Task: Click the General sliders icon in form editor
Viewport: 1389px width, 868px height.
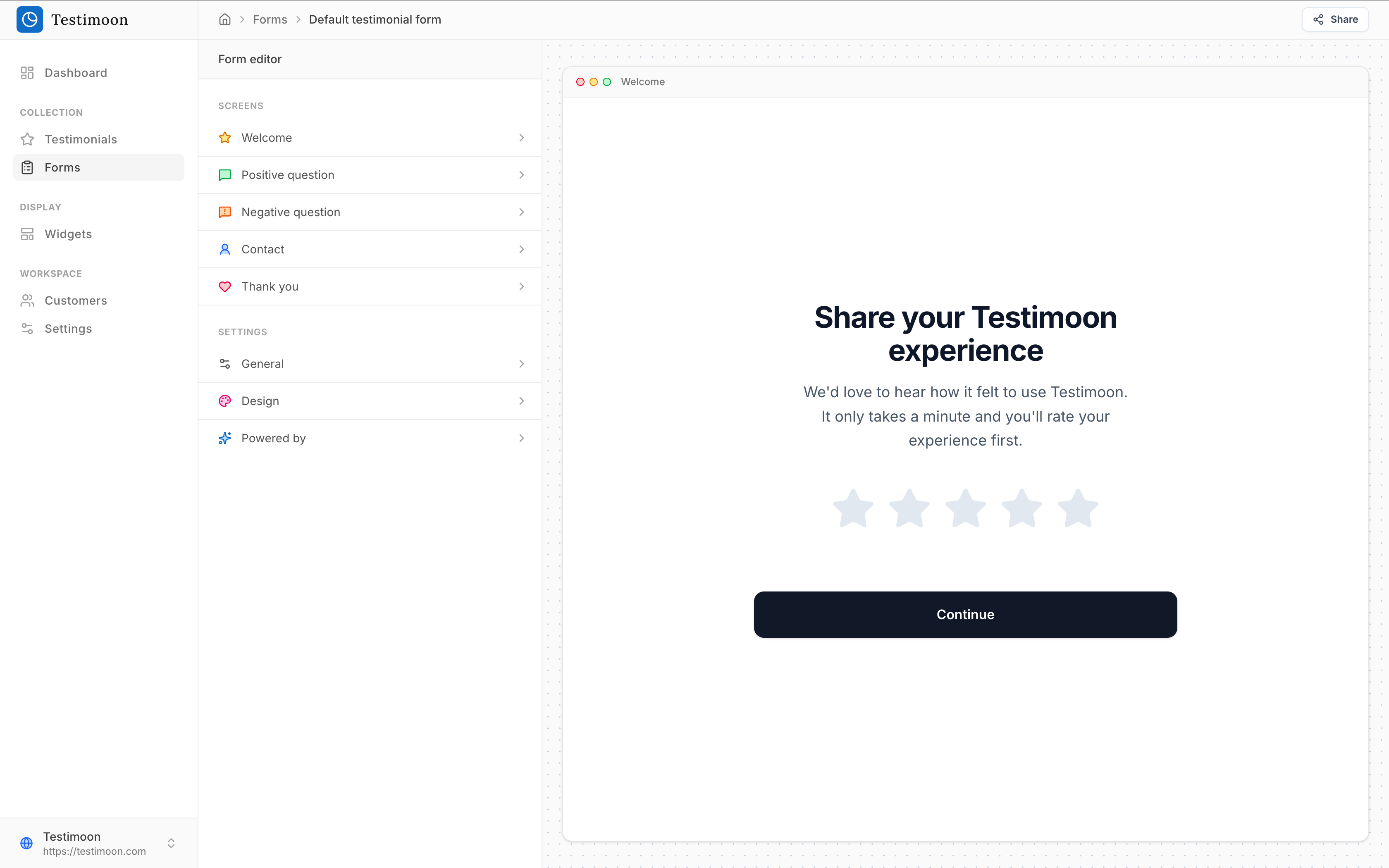Action: (225, 364)
